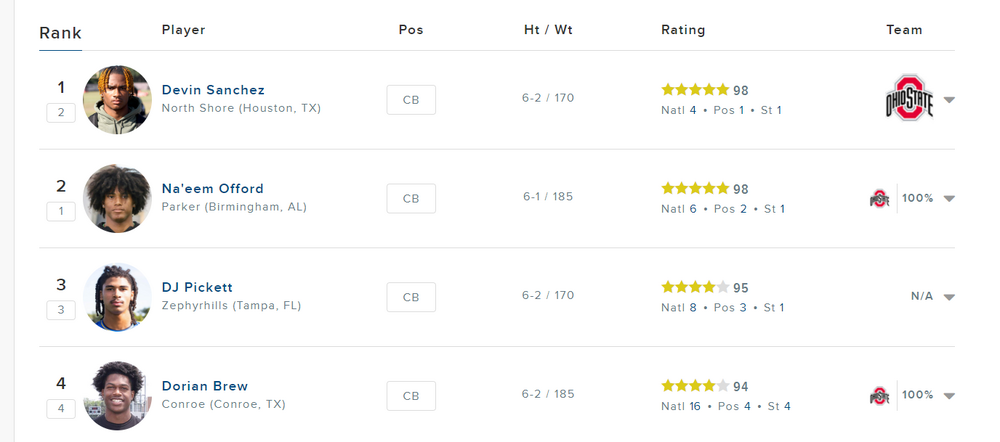Click Dorian Brew's star rating
Viewport: 1000px width, 442px height.
(695, 386)
